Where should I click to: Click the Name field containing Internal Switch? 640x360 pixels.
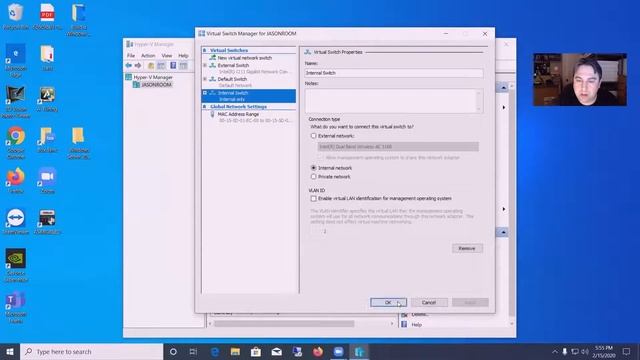[394, 73]
